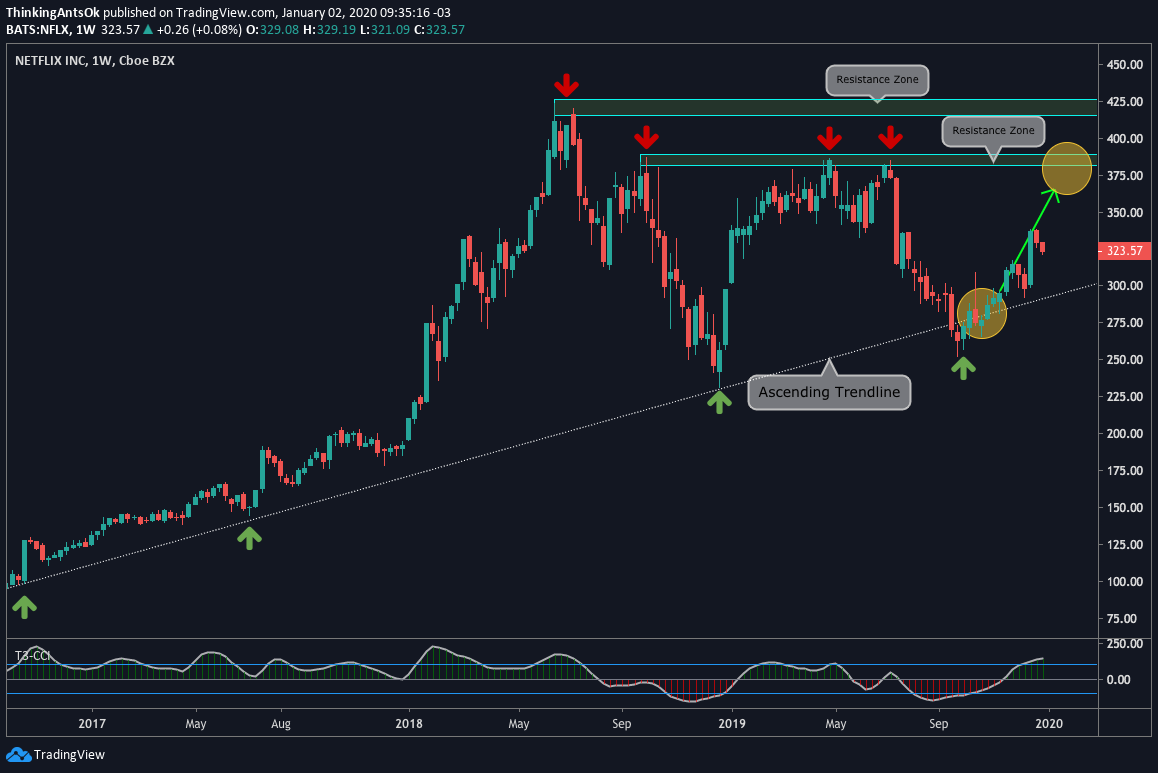1158x773 pixels.
Task: Click the H:329.19 high value
Action: (329, 30)
